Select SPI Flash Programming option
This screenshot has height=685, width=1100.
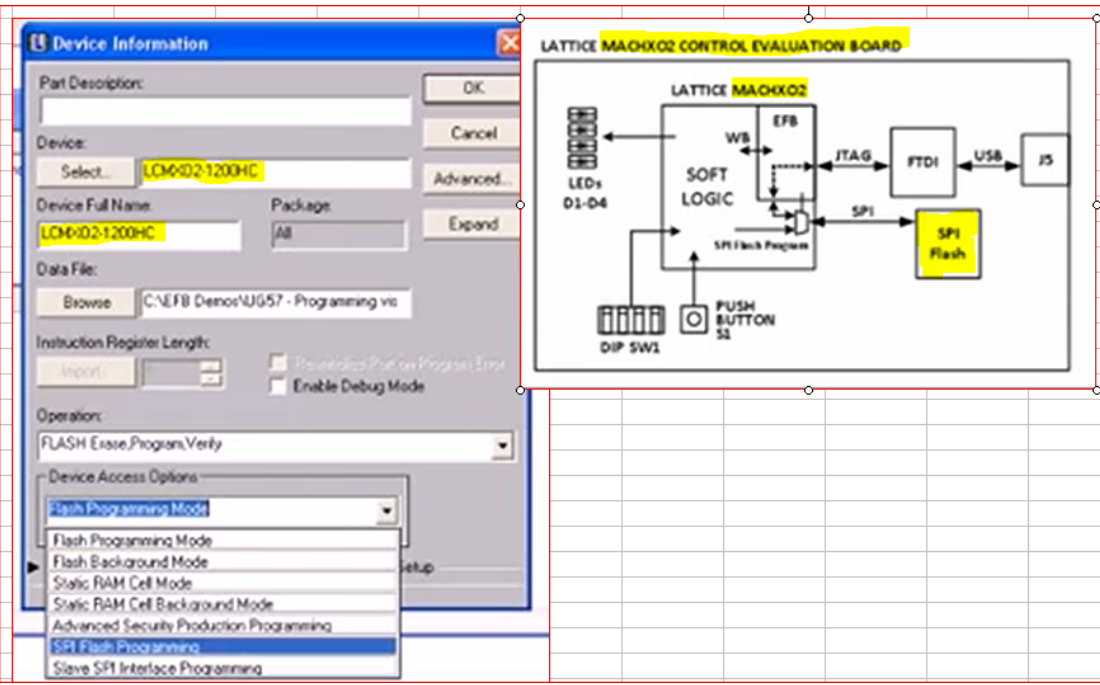[x=223, y=646]
